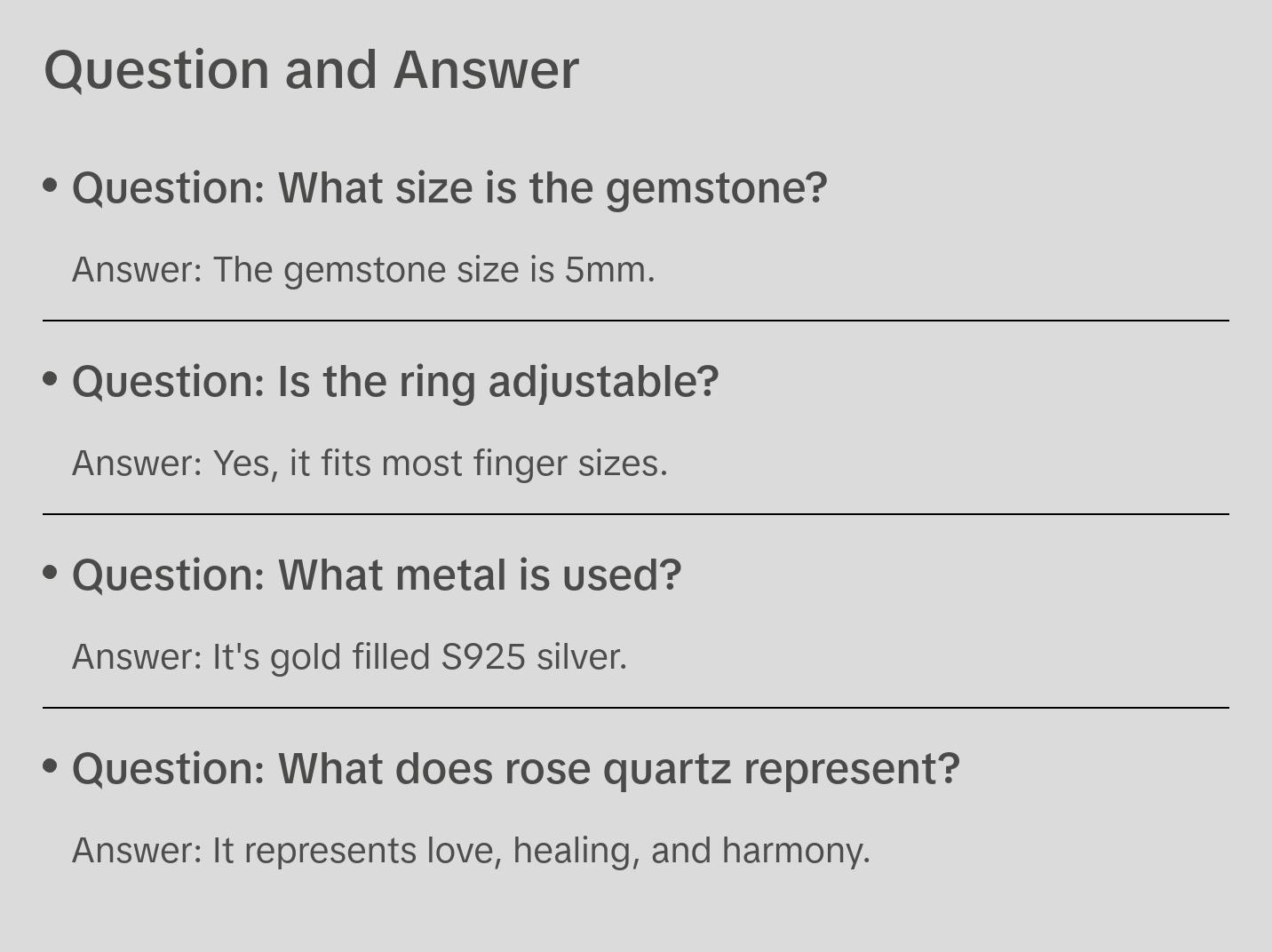Click the answer stating 5mm gemstone size
The height and width of the screenshot is (952, 1272).
click(363, 270)
